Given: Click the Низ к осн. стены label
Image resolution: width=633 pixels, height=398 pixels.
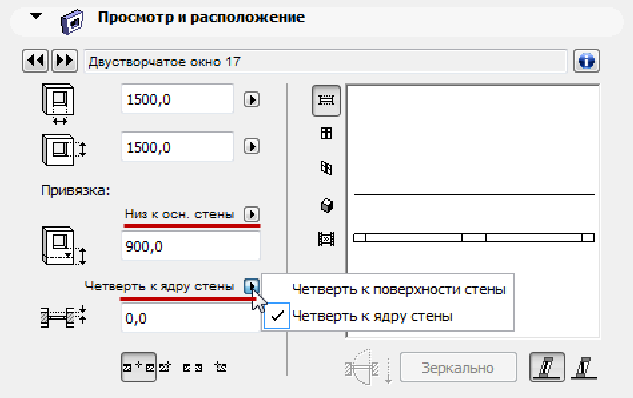Looking at the screenshot, I should [179, 214].
